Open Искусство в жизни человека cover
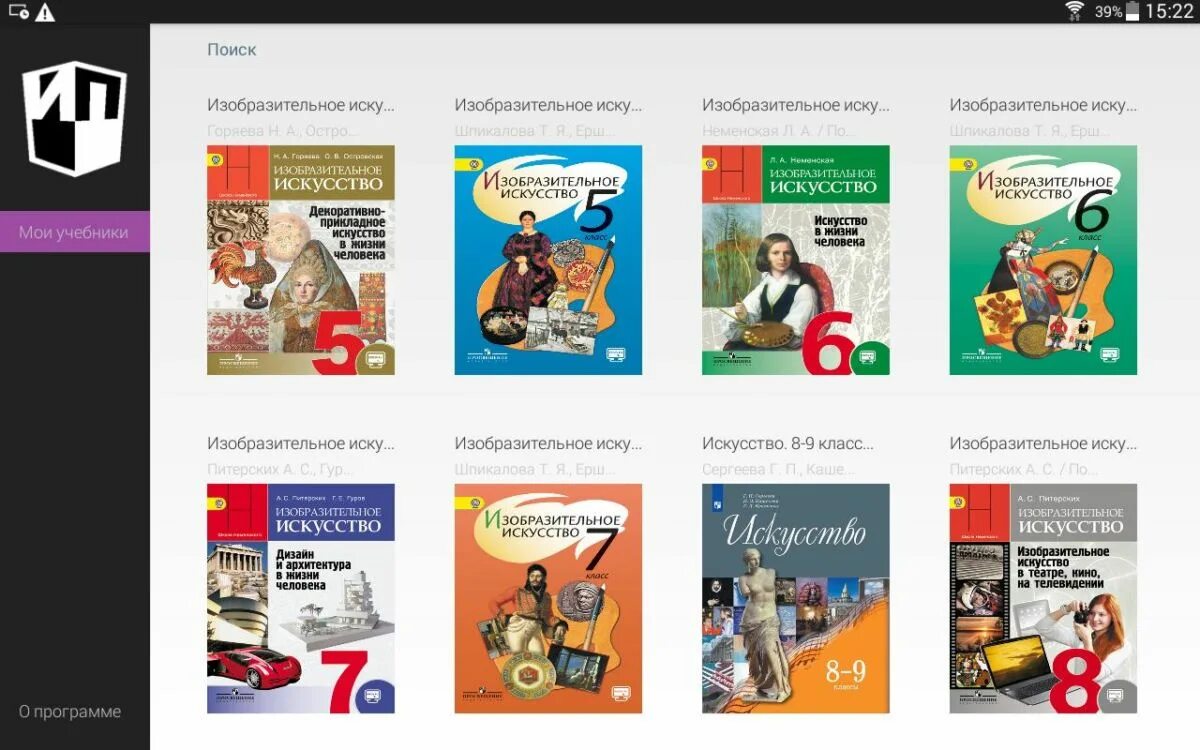 tap(796, 260)
